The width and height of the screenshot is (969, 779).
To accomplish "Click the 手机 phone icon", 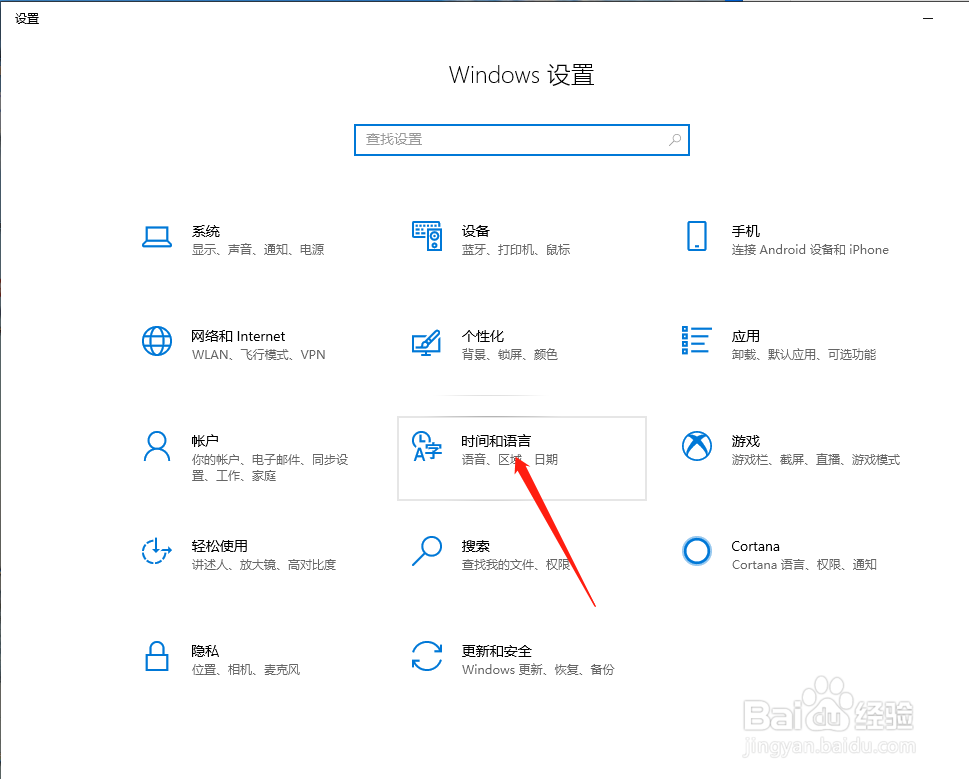I will pos(697,236).
